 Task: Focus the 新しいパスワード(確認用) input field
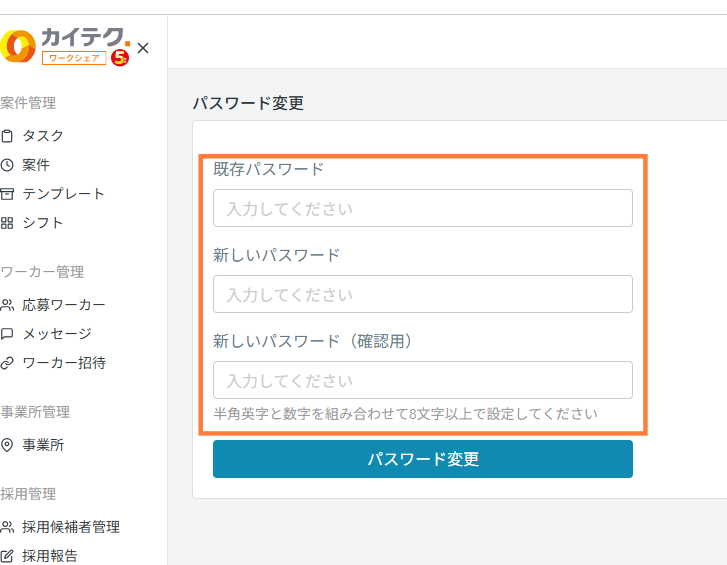coord(423,380)
